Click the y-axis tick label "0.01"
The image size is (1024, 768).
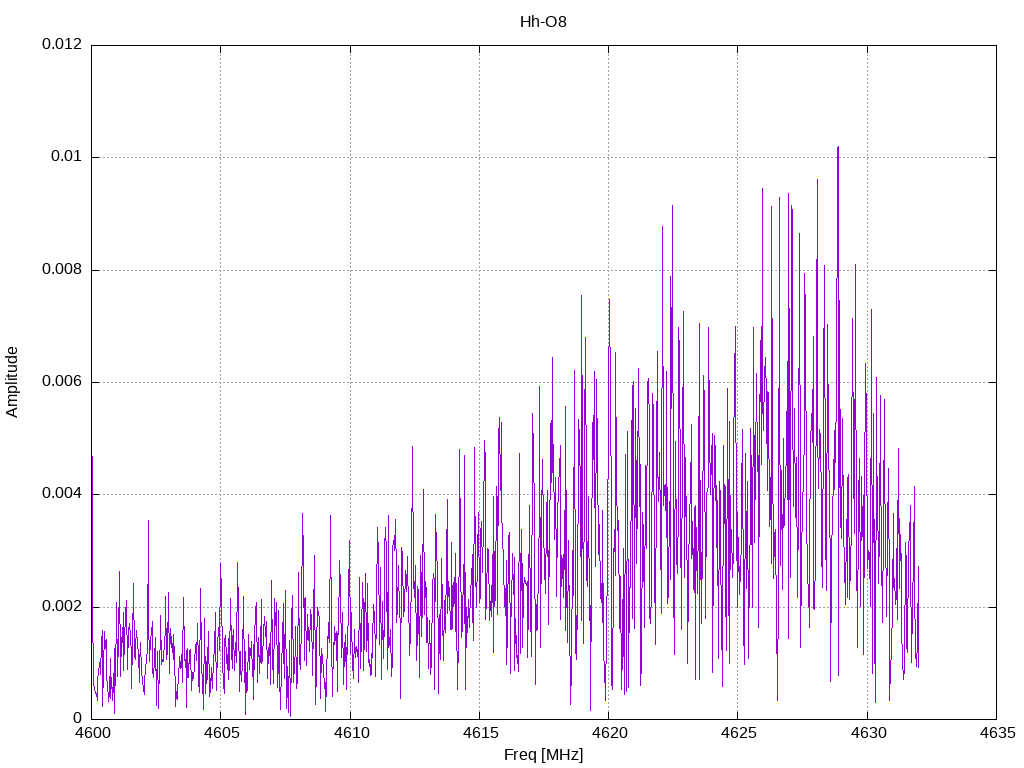[x=67, y=157]
